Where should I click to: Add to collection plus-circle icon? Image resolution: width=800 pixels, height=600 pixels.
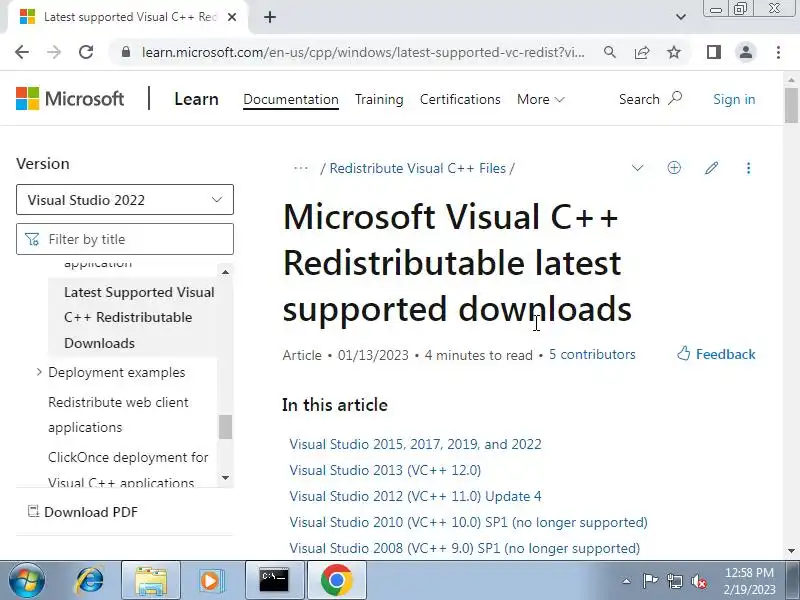click(x=674, y=168)
